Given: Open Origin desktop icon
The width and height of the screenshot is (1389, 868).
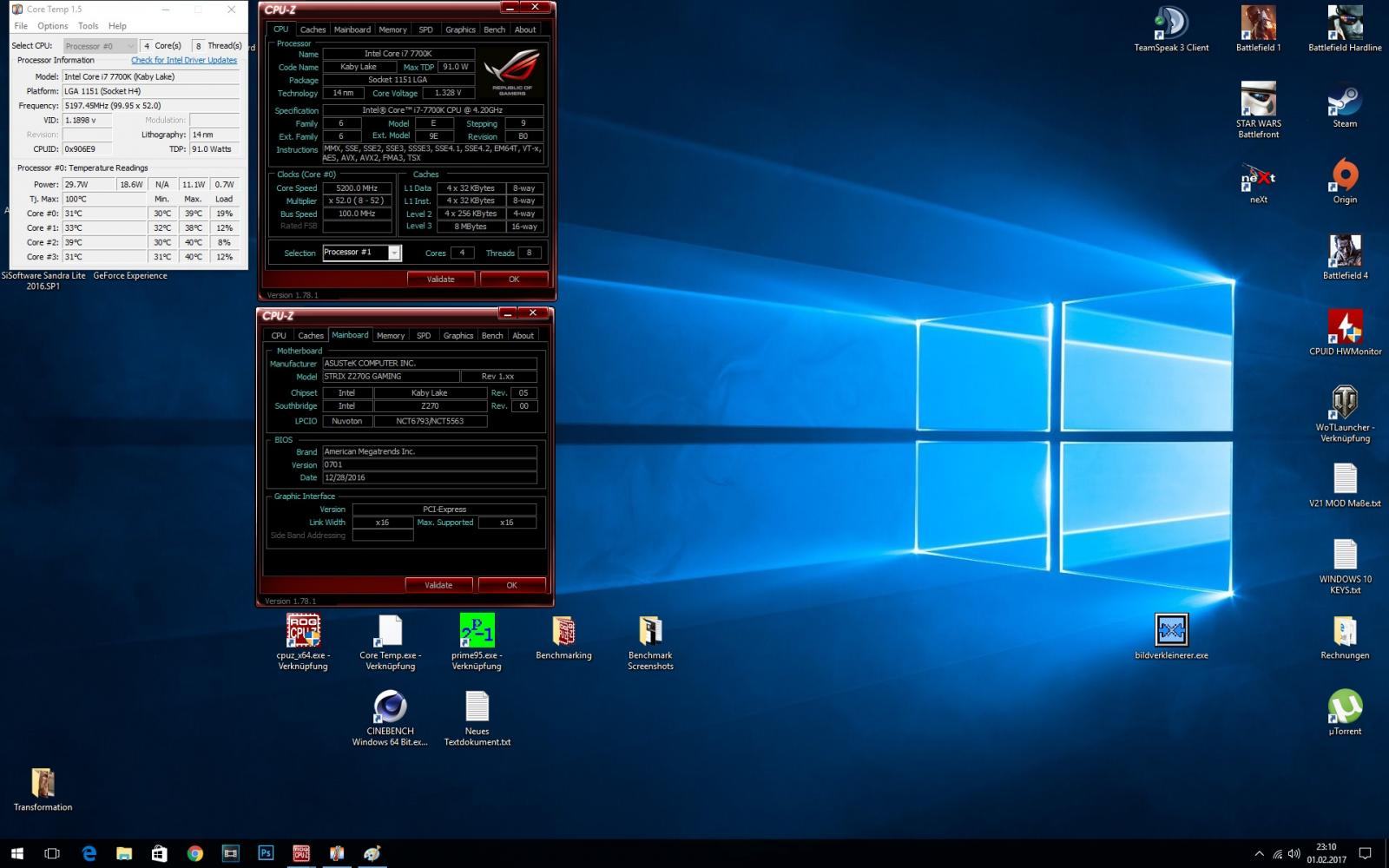Looking at the screenshot, I should tap(1345, 181).
